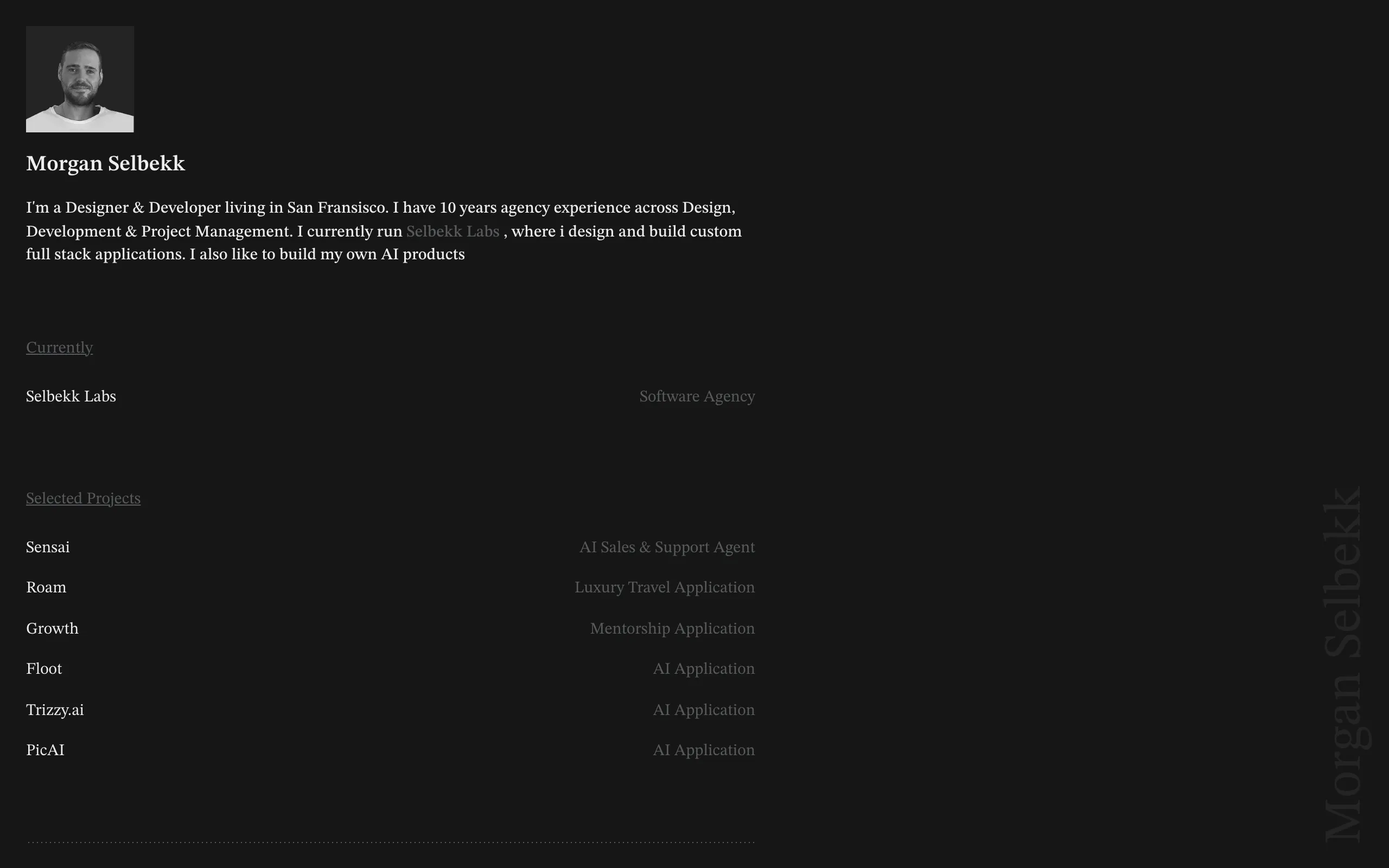Click the Morgan Selbekk name heading
This screenshot has height=868, width=1389.
pyautogui.click(x=106, y=164)
